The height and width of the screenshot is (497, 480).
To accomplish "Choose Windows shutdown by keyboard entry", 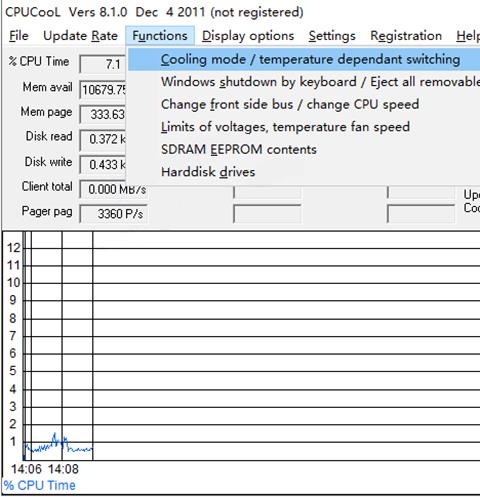I will tap(304, 82).
